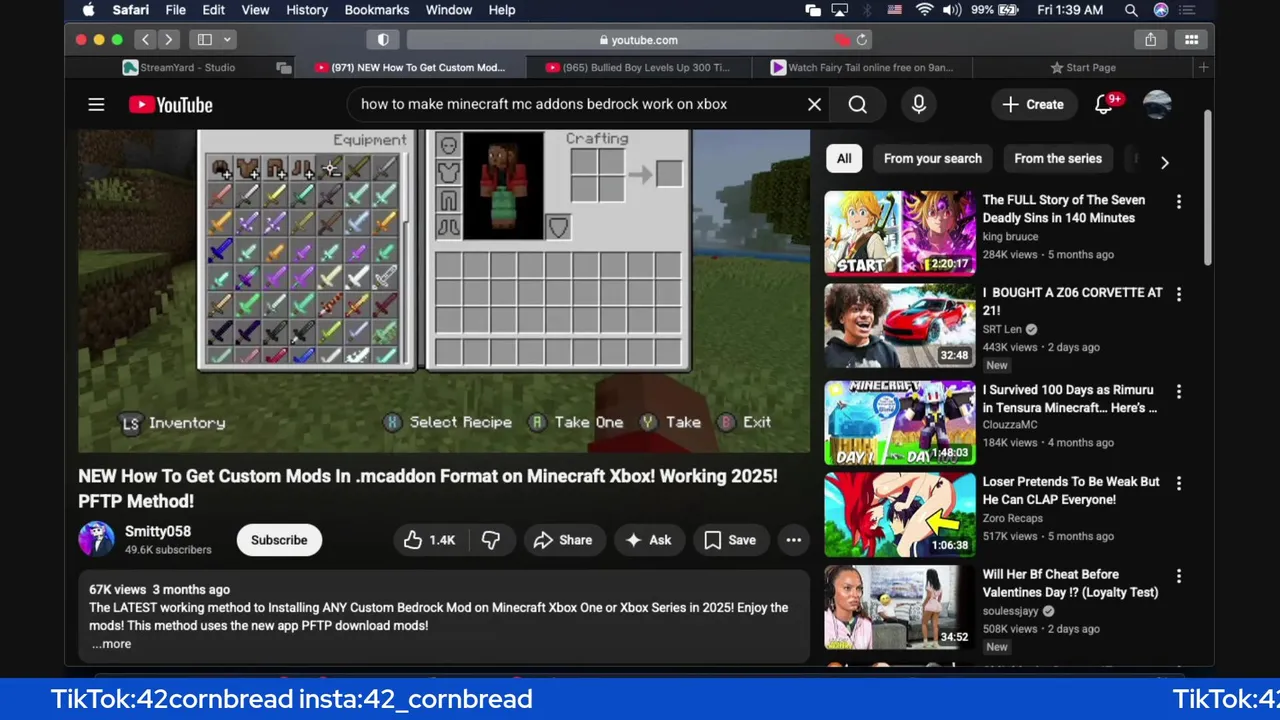Go to YouTube home via logo
The height and width of the screenshot is (720, 1280).
(170, 105)
